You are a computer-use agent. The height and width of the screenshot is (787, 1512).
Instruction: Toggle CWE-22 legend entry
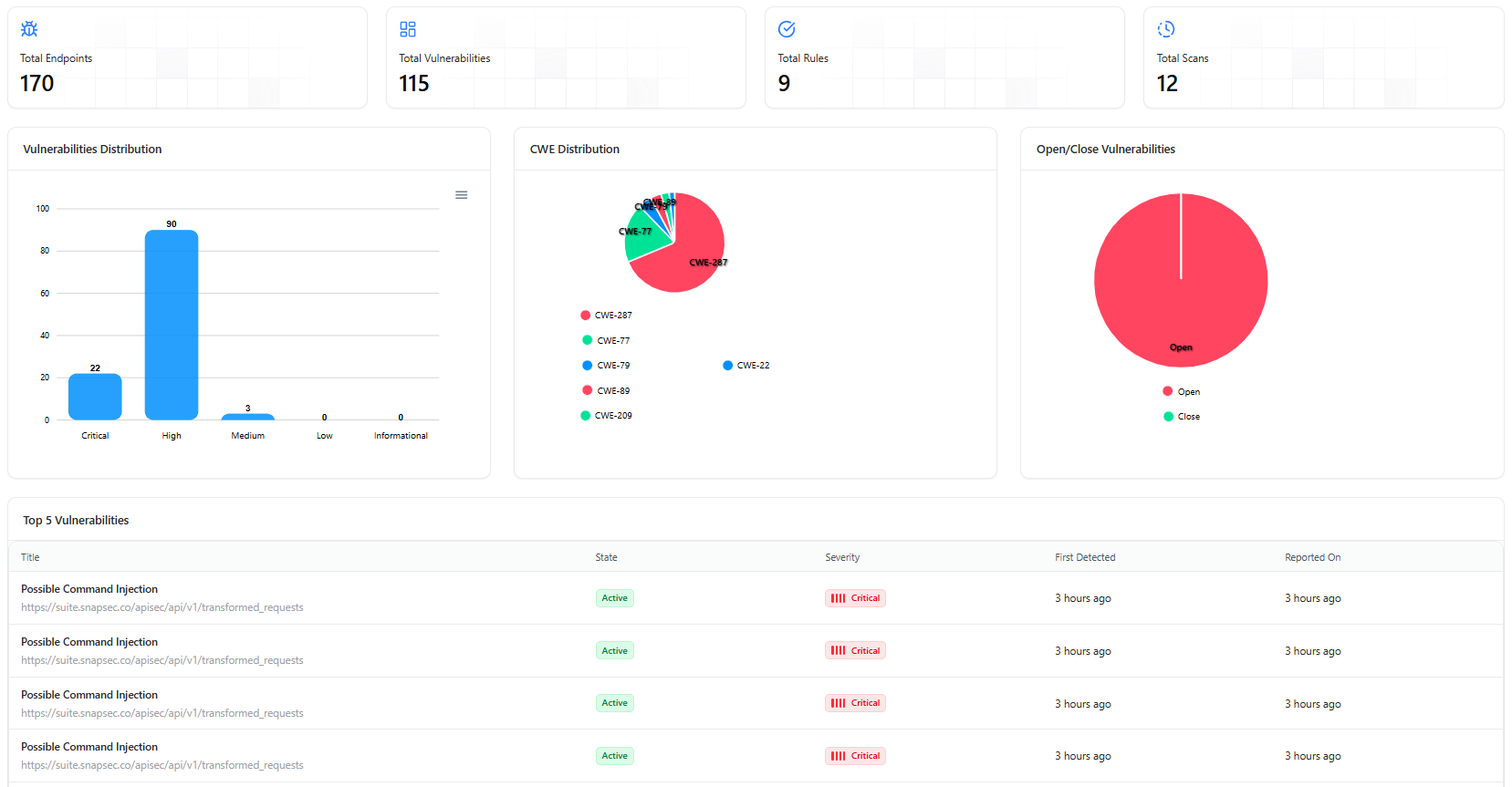pyautogui.click(x=746, y=366)
